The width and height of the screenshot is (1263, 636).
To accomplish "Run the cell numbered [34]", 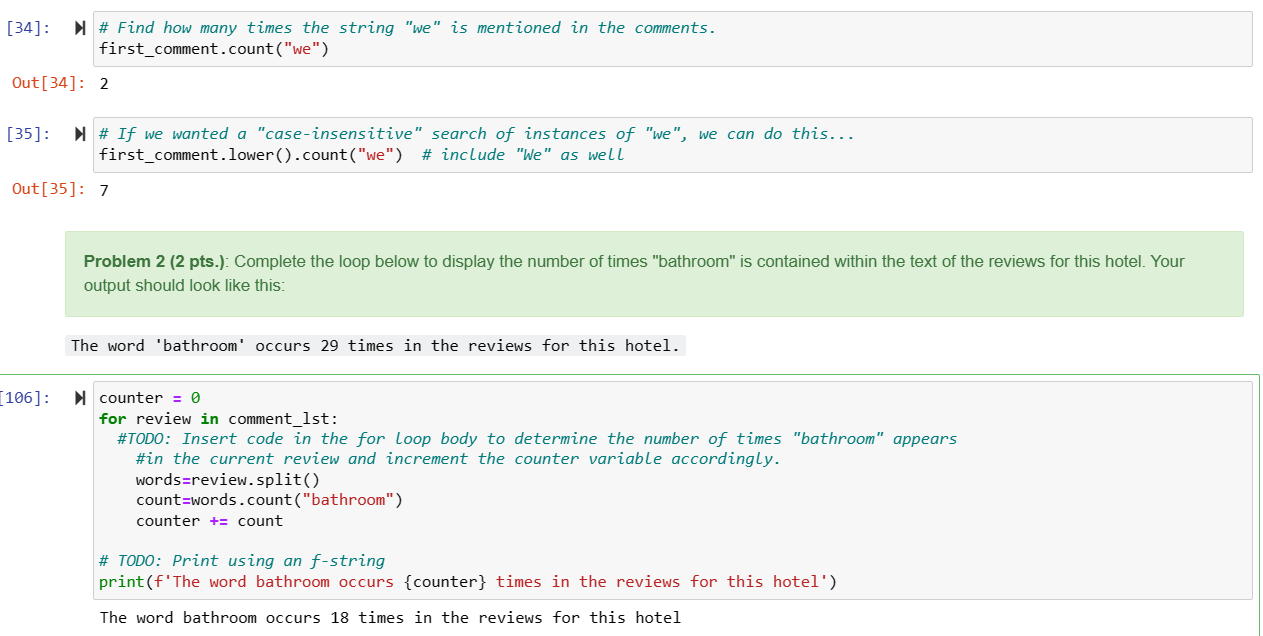I will tap(79, 28).
